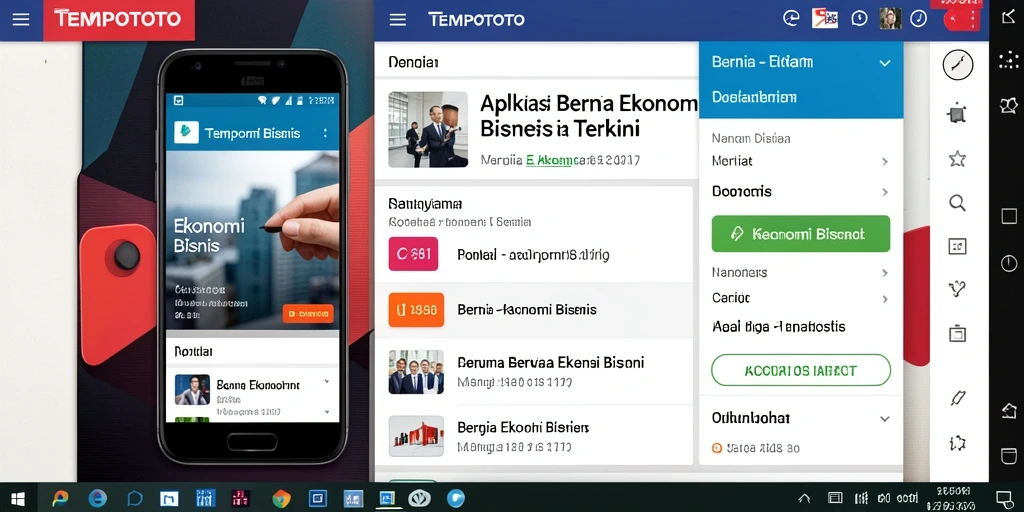This screenshot has width=1024, height=512.
Task: Click the red TEMPOTOTO logo on the left
Action: click(119, 20)
